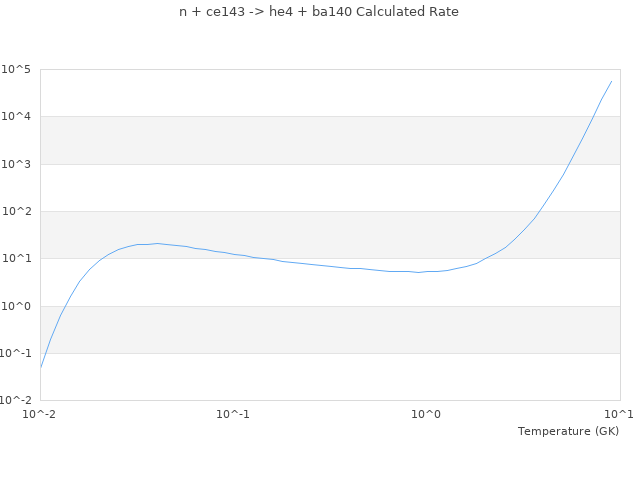Click the rate curve's highest point at top right
Viewport: 640px width, 480px height.
pos(612,81)
